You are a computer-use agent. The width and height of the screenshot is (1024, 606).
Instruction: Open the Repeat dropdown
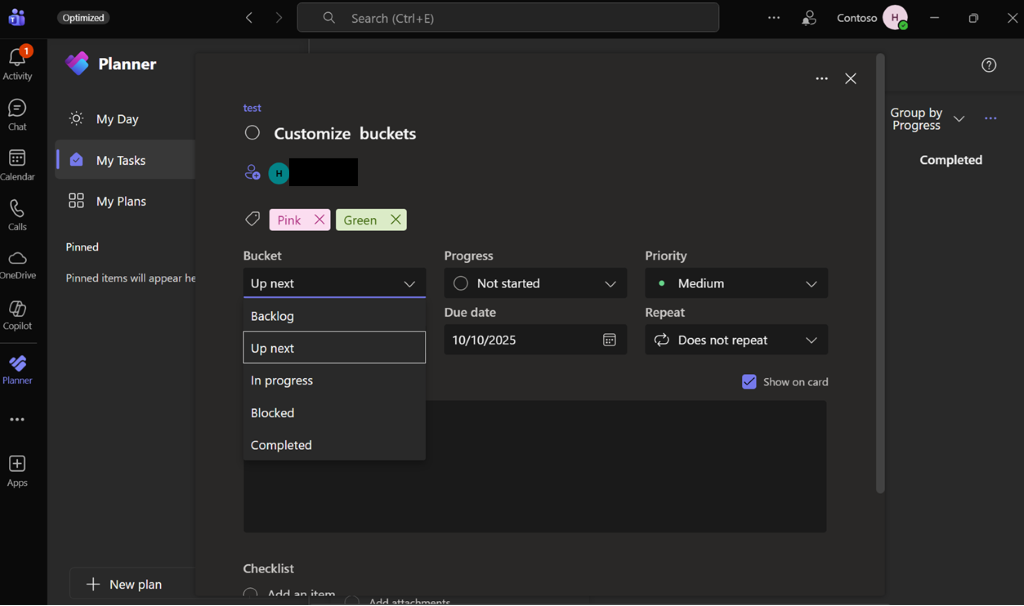click(x=737, y=340)
